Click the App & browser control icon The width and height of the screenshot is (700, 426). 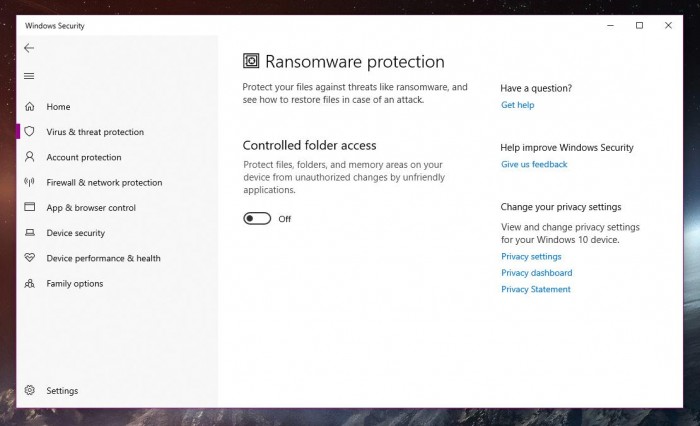(x=29, y=208)
